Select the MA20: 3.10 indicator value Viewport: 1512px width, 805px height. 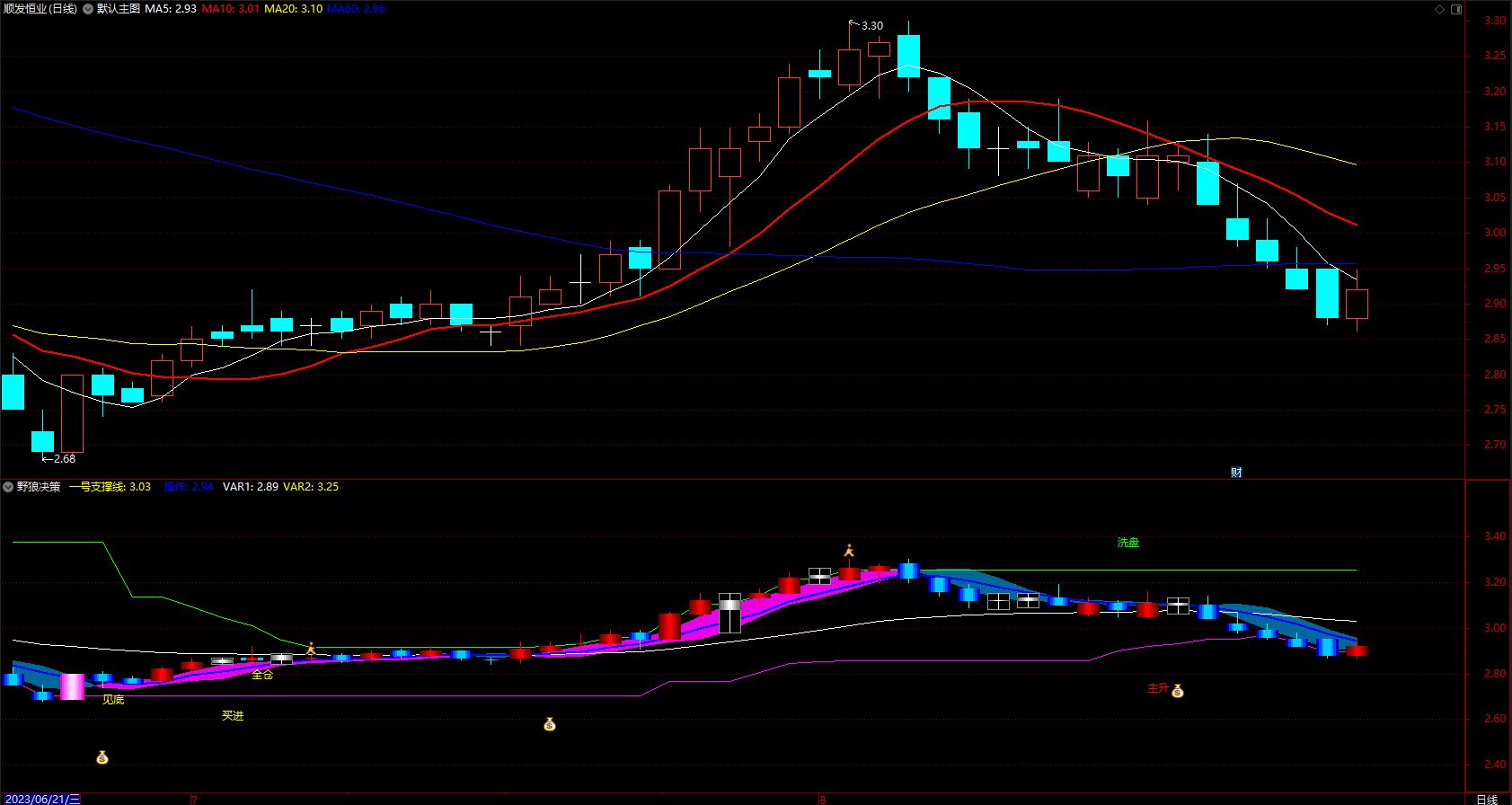tap(294, 9)
